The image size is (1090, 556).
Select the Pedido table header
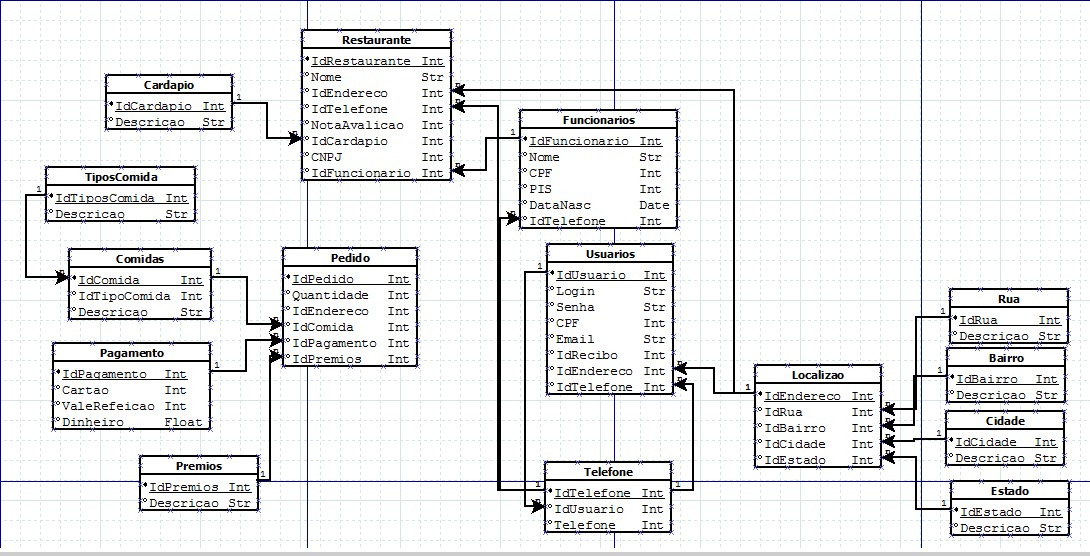(349, 258)
